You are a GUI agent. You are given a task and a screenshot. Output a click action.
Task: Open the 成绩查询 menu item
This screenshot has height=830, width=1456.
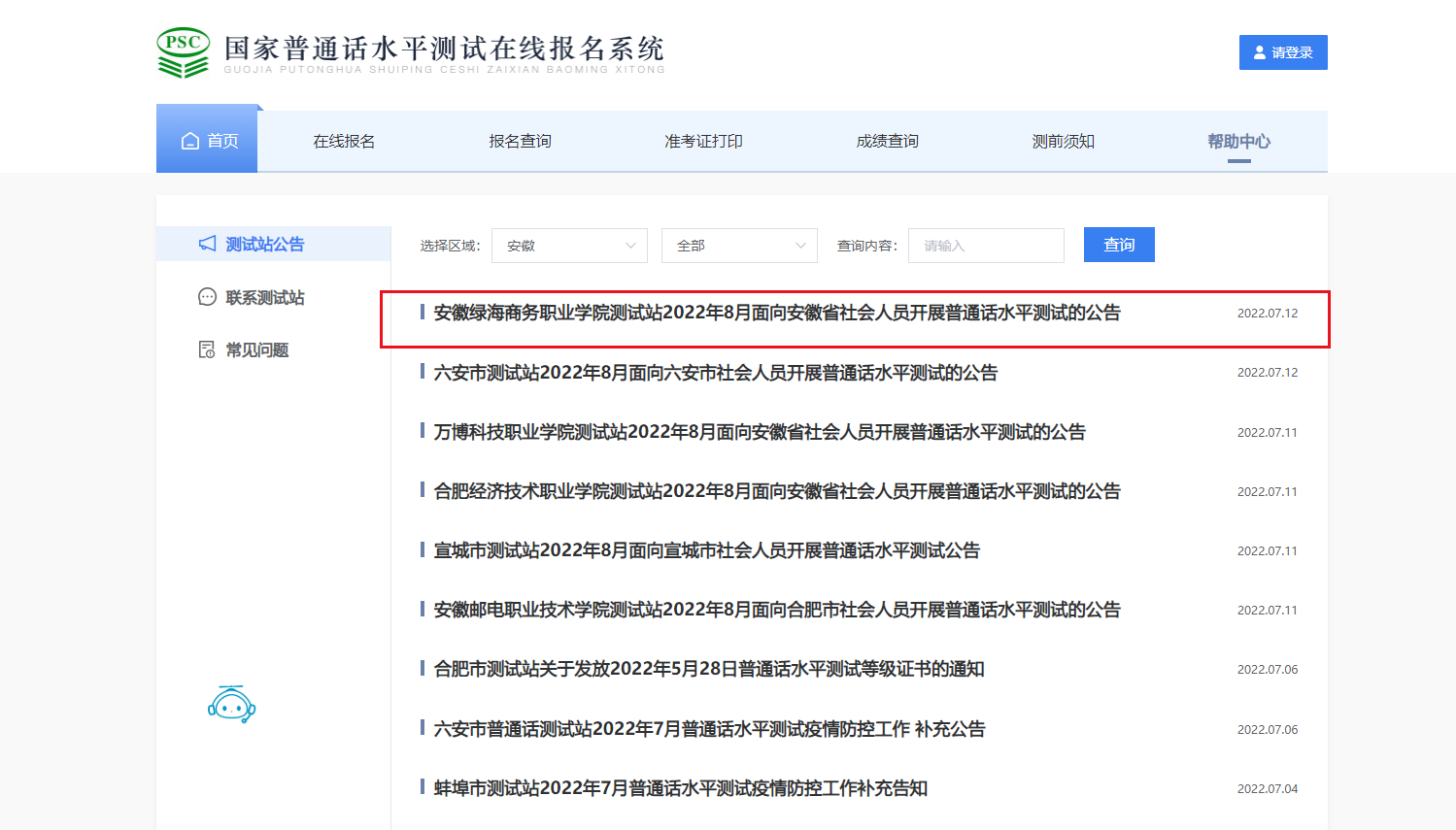coord(887,141)
